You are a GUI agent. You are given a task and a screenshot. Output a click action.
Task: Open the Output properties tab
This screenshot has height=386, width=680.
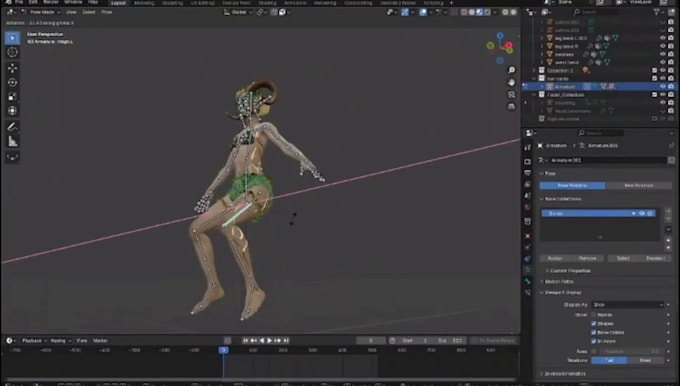(x=527, y=173)
